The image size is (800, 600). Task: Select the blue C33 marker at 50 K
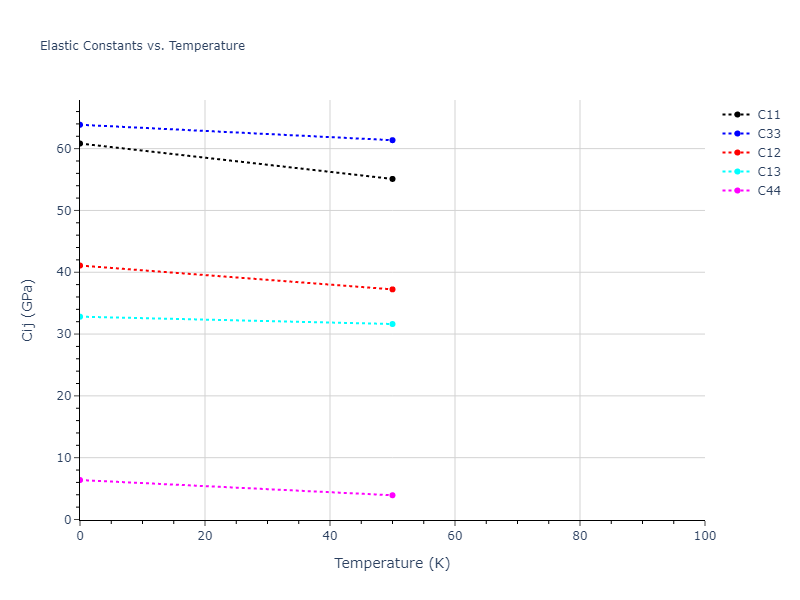point(392,140)
